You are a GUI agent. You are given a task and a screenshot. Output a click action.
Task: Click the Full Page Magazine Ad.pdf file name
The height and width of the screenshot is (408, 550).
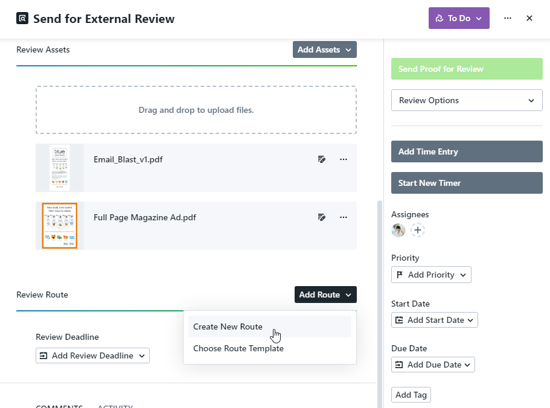click(x=145, y=217)
